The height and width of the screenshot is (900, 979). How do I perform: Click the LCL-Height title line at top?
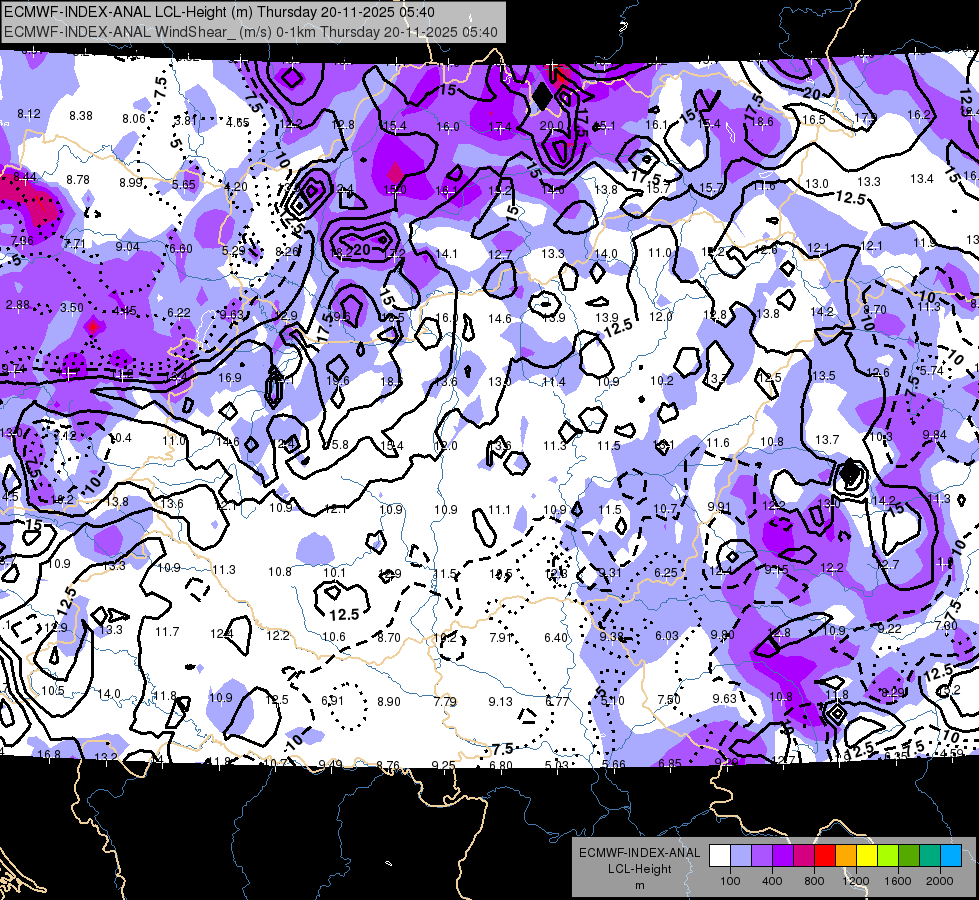coord(219,12)
